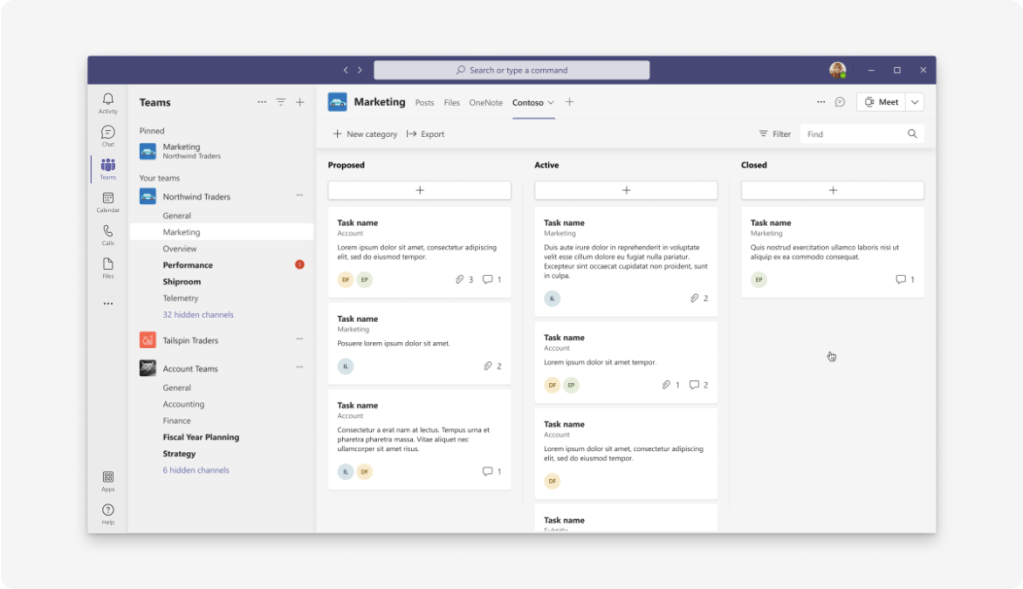This screenshot has width=1023, height=589.
Task: Add a card to the Proposed column
Action: pos(419,190)
